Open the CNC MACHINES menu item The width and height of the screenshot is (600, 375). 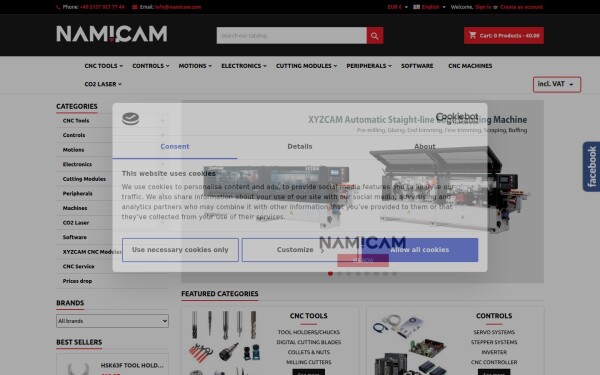tap(470, 66)
